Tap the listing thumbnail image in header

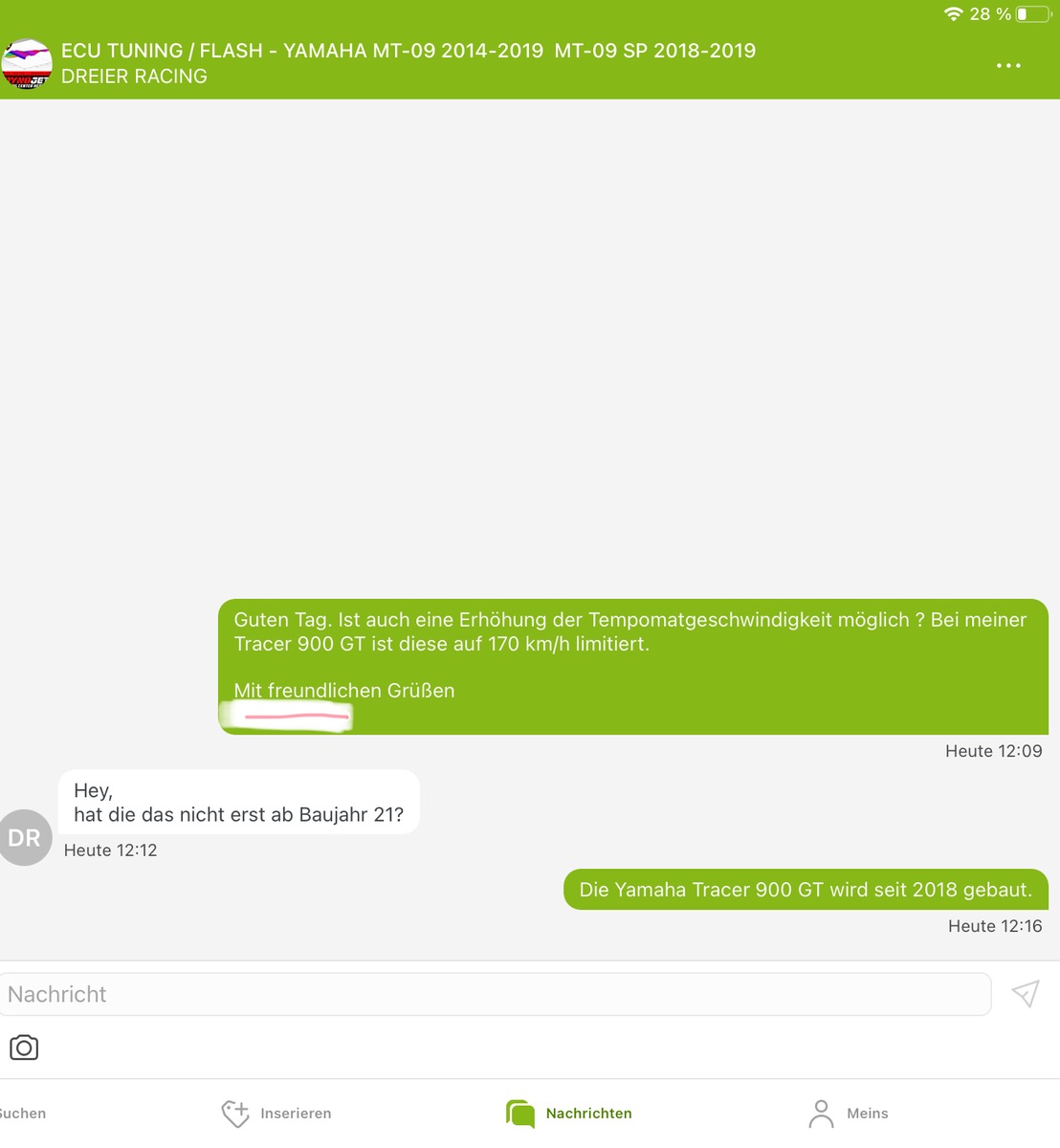point(27,64)
